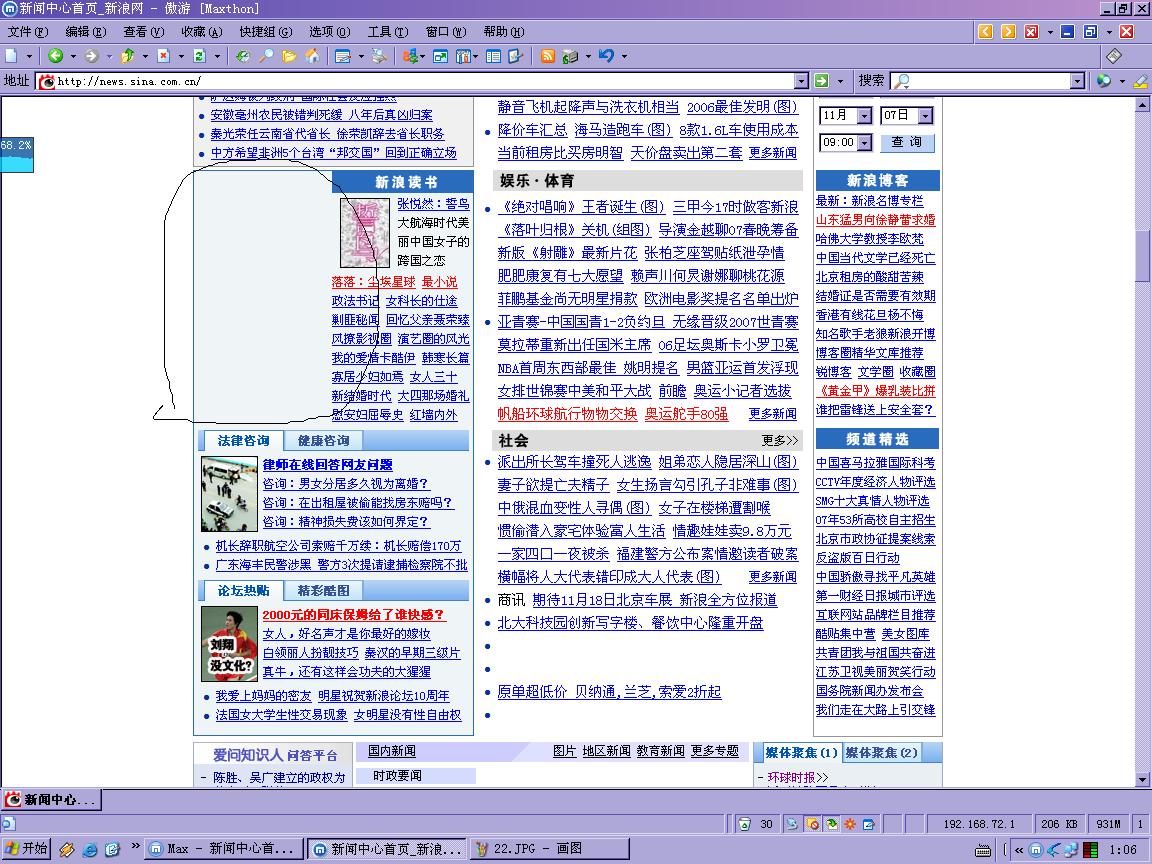The image size is (1152, 864).
Task: Click the blue edit page status bar icon
Action: pyautogui.click(x=868, y=824)
